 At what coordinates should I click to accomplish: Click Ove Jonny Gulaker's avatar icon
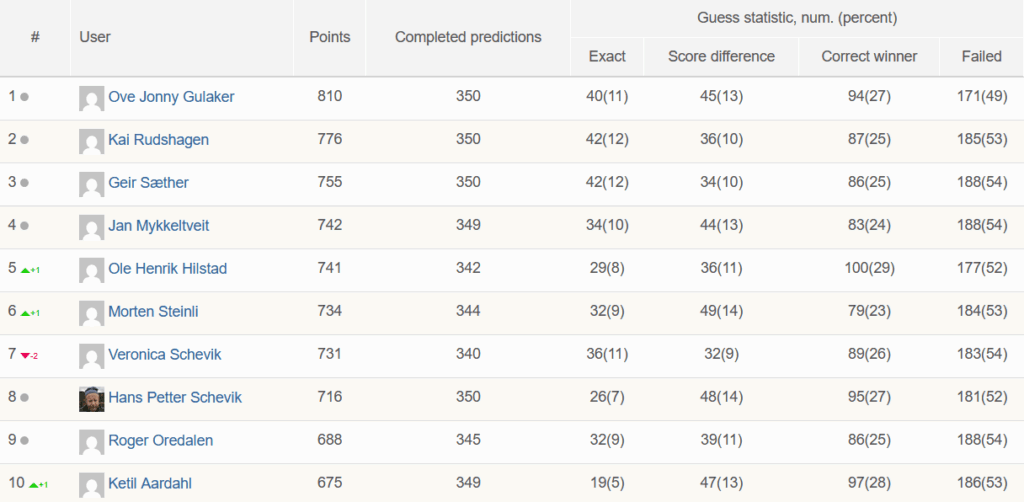(91, 98)
